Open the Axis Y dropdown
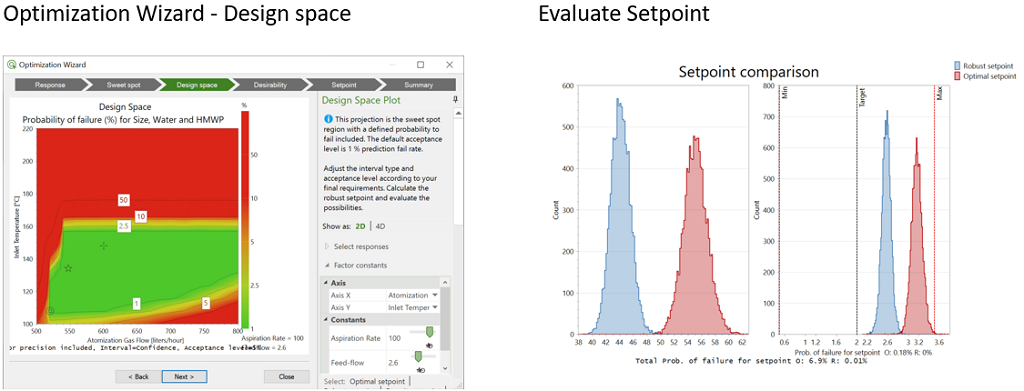The image size is (1024, 391). tap(413, 307)
